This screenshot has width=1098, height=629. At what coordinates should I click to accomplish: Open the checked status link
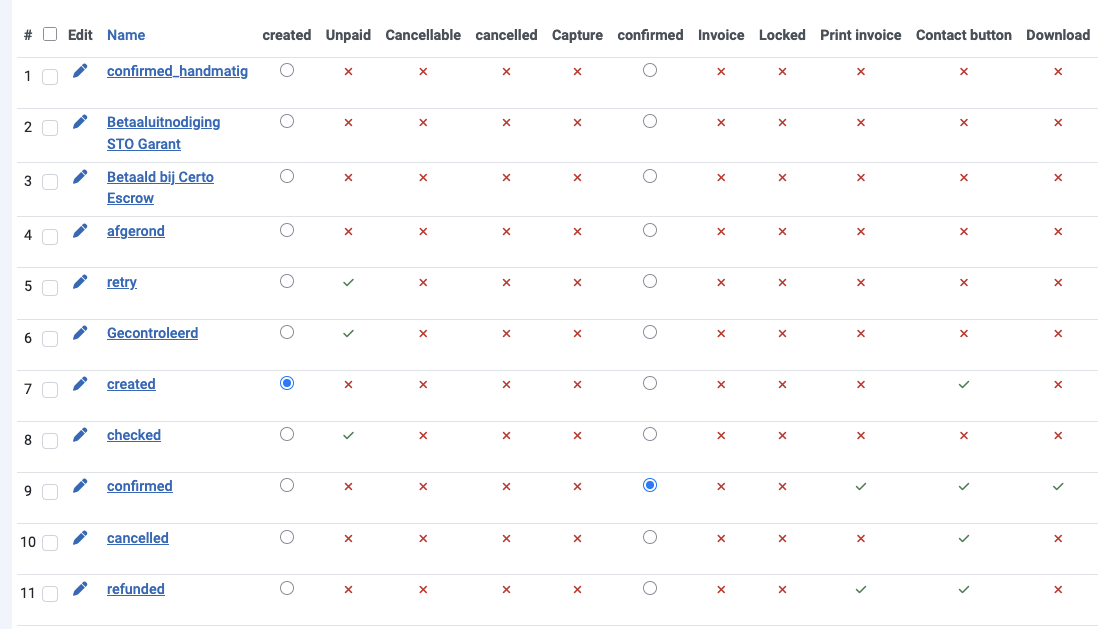(134, 435)
